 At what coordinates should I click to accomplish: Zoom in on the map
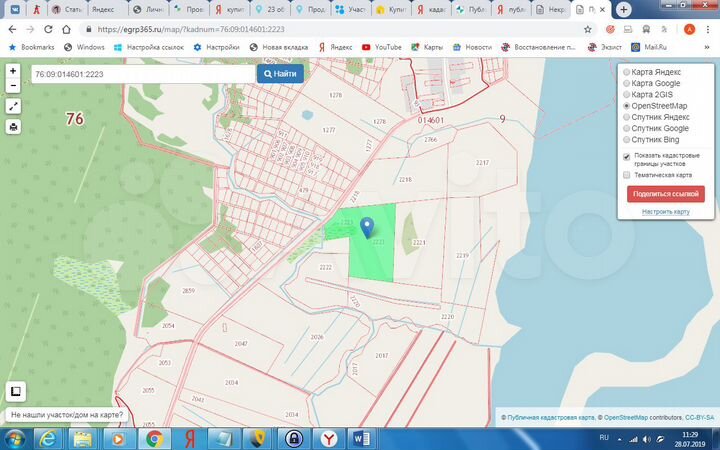[13, 71]
